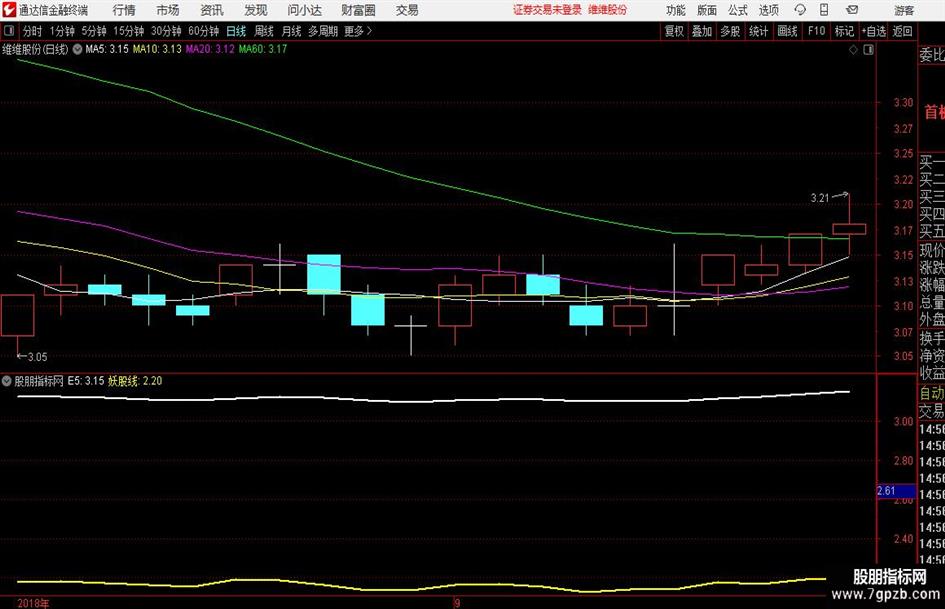Open the 问小达 menu
This screenshot has height=609, width=945.
pos(304,10)
